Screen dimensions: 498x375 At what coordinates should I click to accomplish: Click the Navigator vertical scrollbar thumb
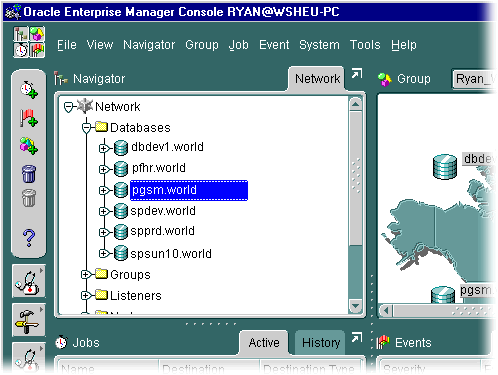click(356, 178)
